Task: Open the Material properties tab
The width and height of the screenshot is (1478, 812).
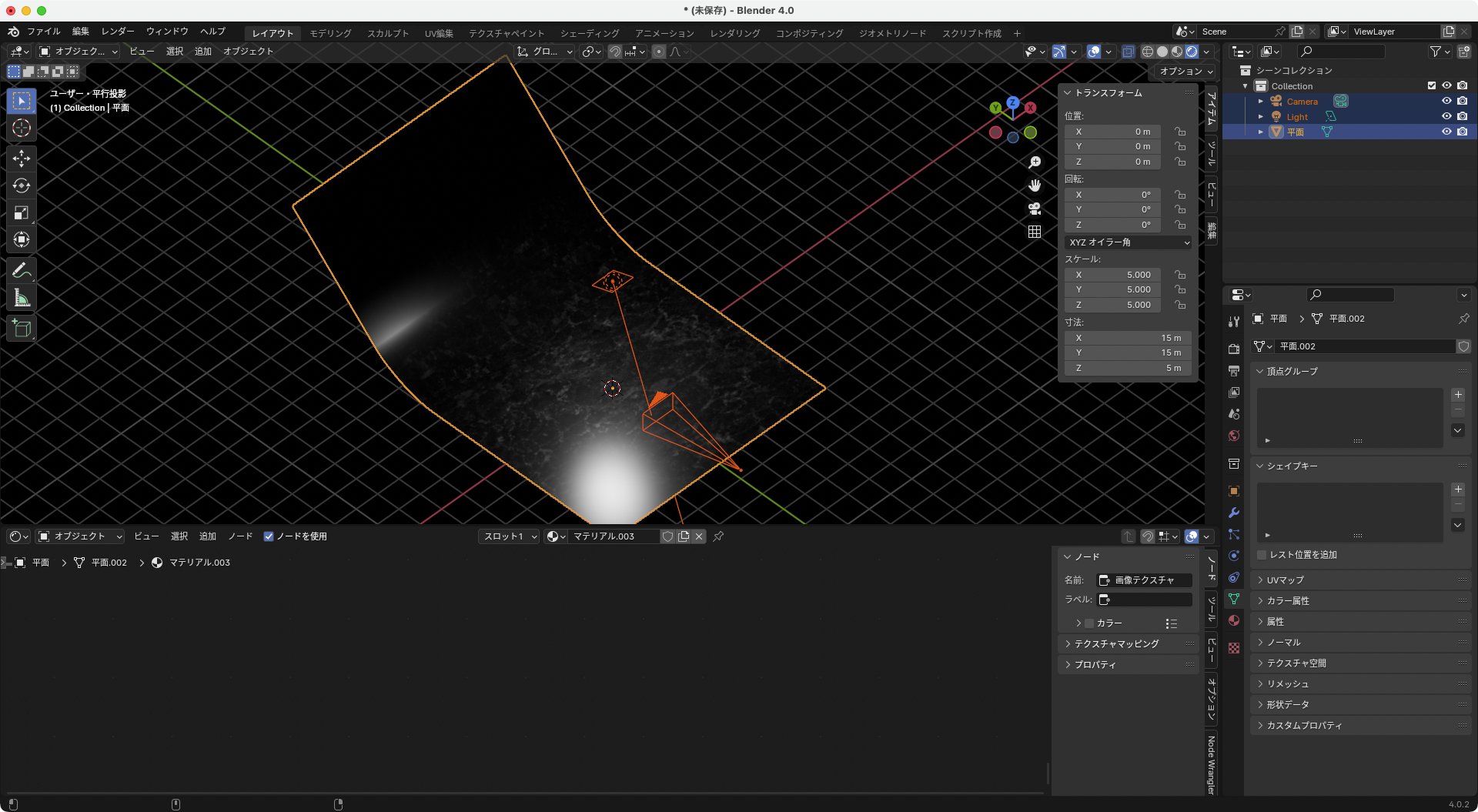Action: [x=1235, y=620]
